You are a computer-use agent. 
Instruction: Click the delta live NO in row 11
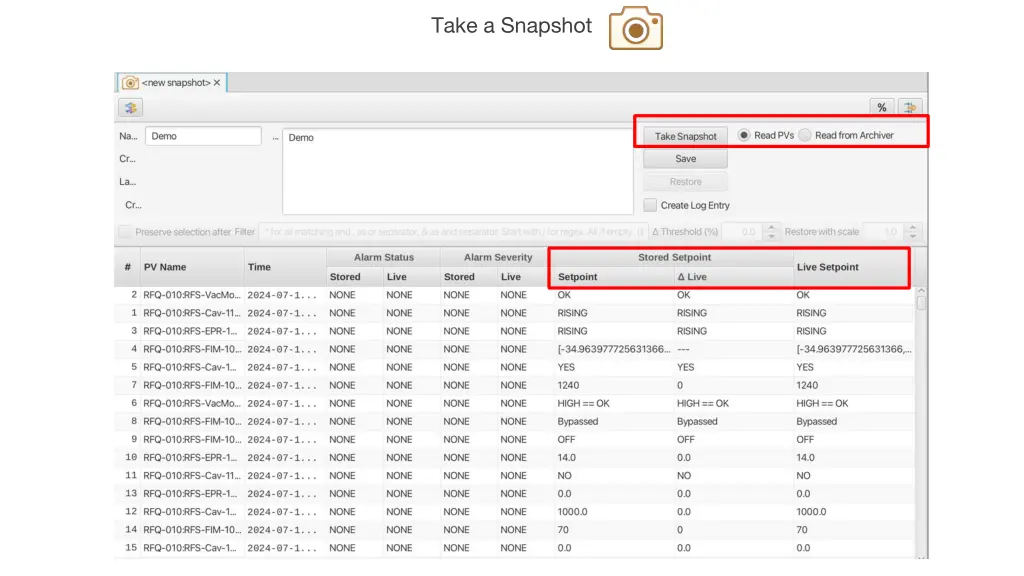point(684,476)
